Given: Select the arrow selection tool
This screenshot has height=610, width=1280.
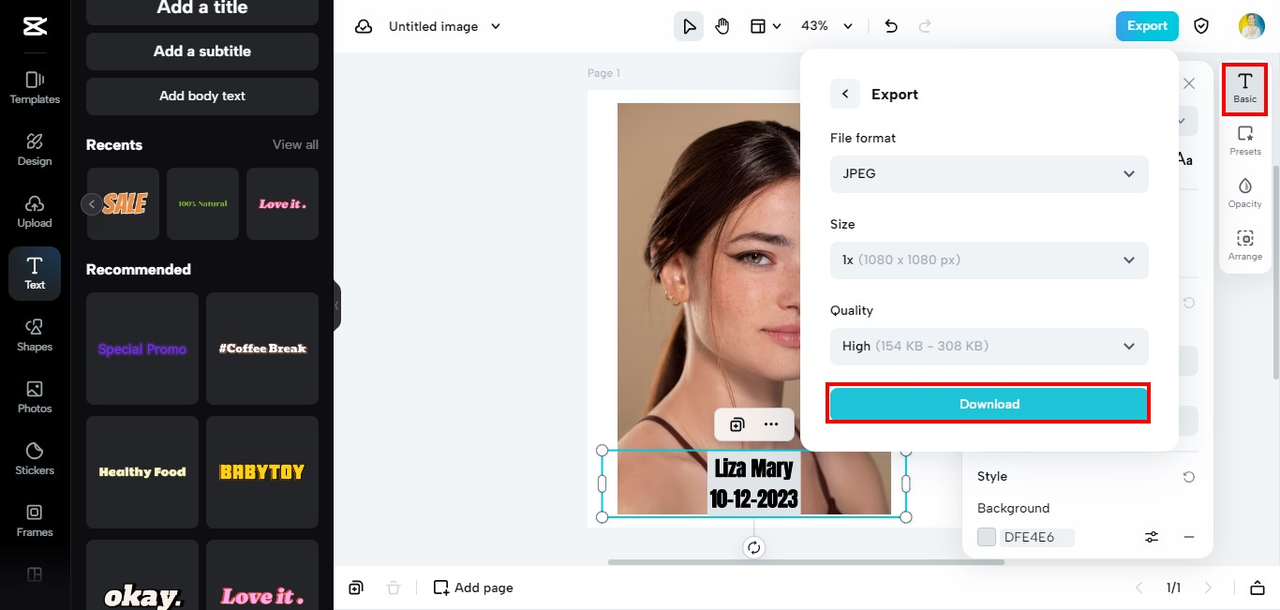Looking at the screenshot, I should tap(688, 26).
